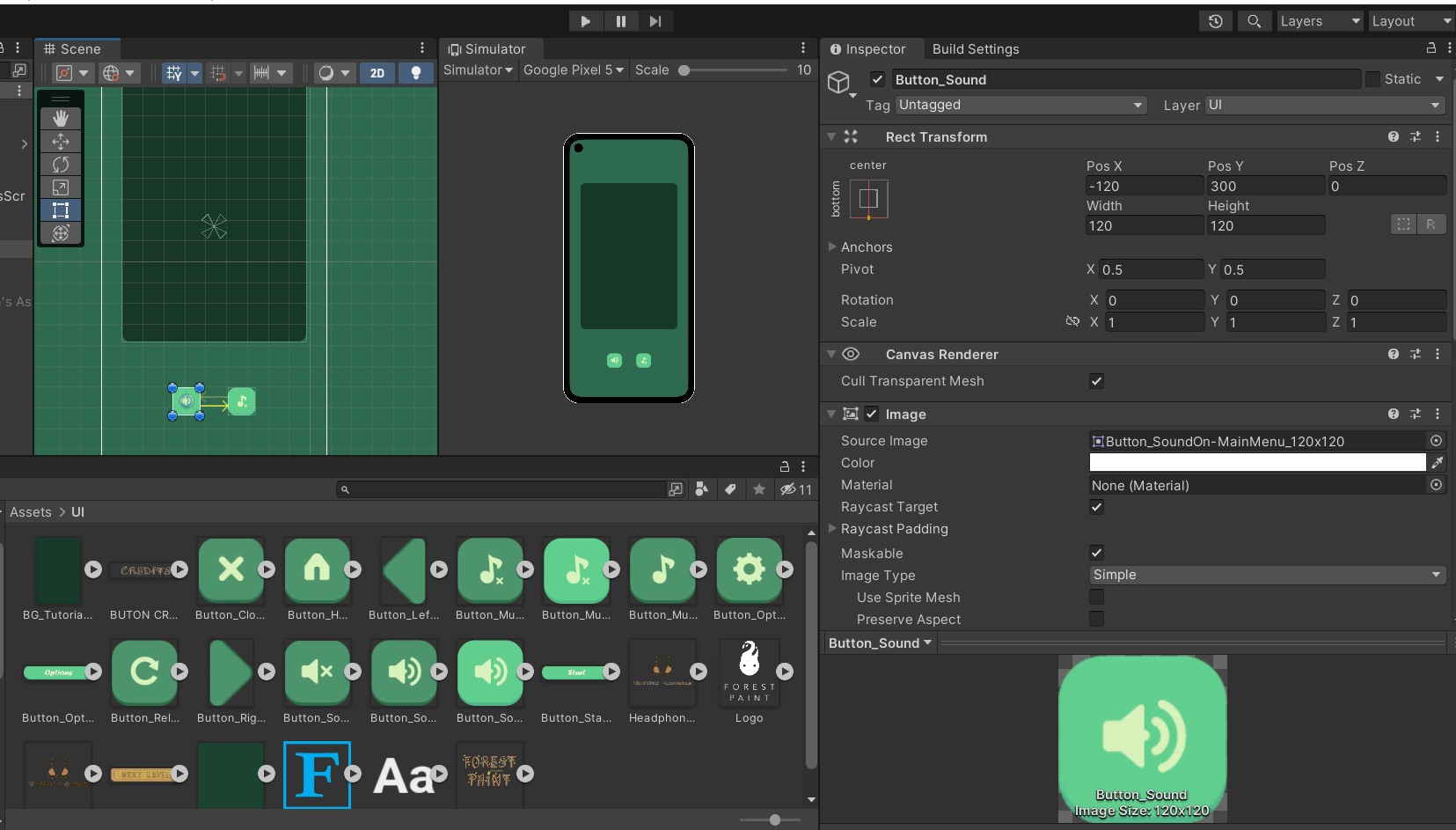The image size is (1456, 830).
Task: Open the Tag Untagged dropdown
Action: tap(1021, 105)
